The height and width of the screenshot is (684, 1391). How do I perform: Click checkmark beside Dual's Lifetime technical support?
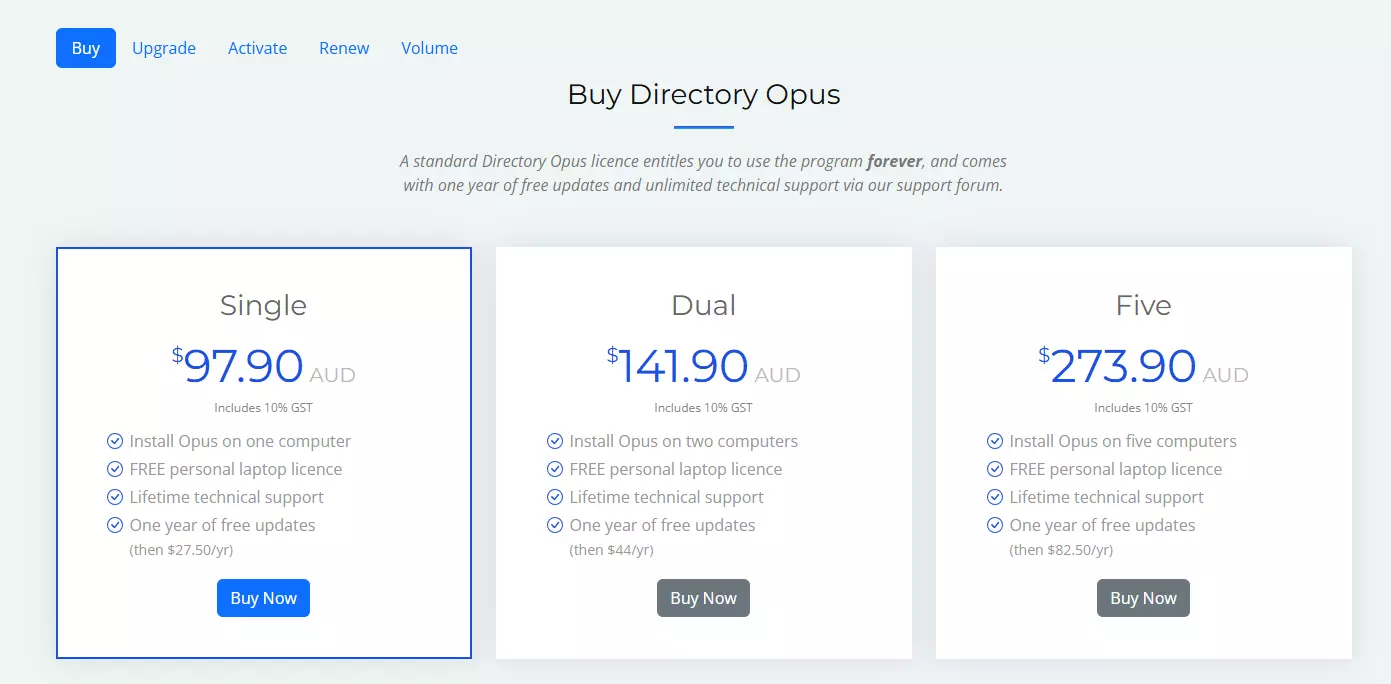coord(555,497)
